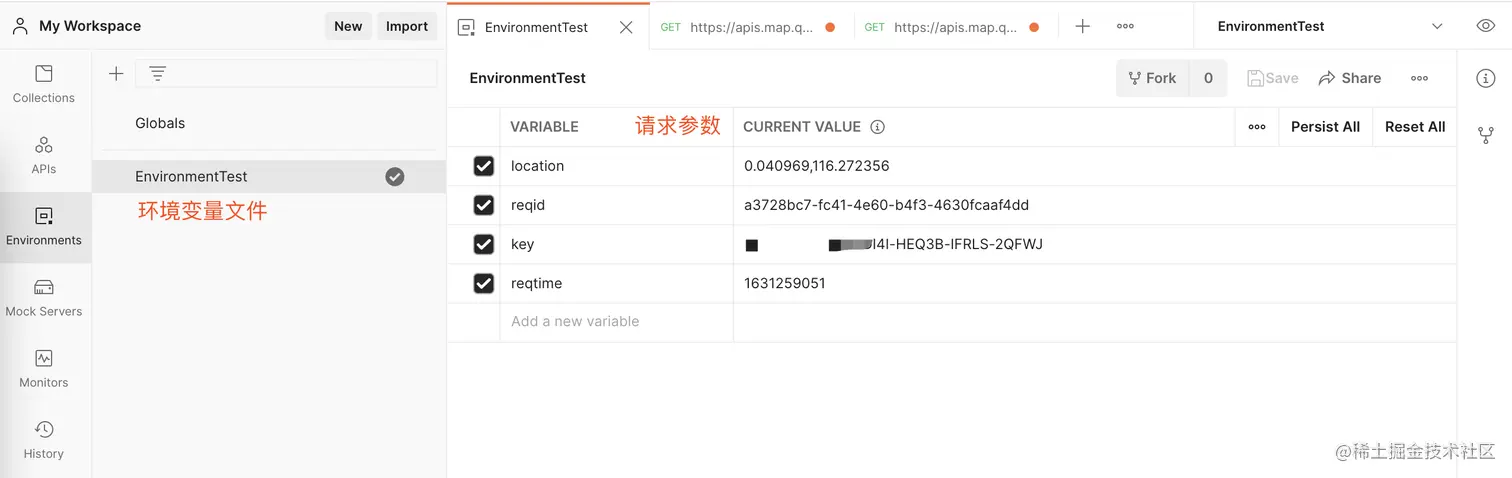Uncheck the reqid variable checkbox
This screenshot has height=478, width=1512.
[484, 205]
